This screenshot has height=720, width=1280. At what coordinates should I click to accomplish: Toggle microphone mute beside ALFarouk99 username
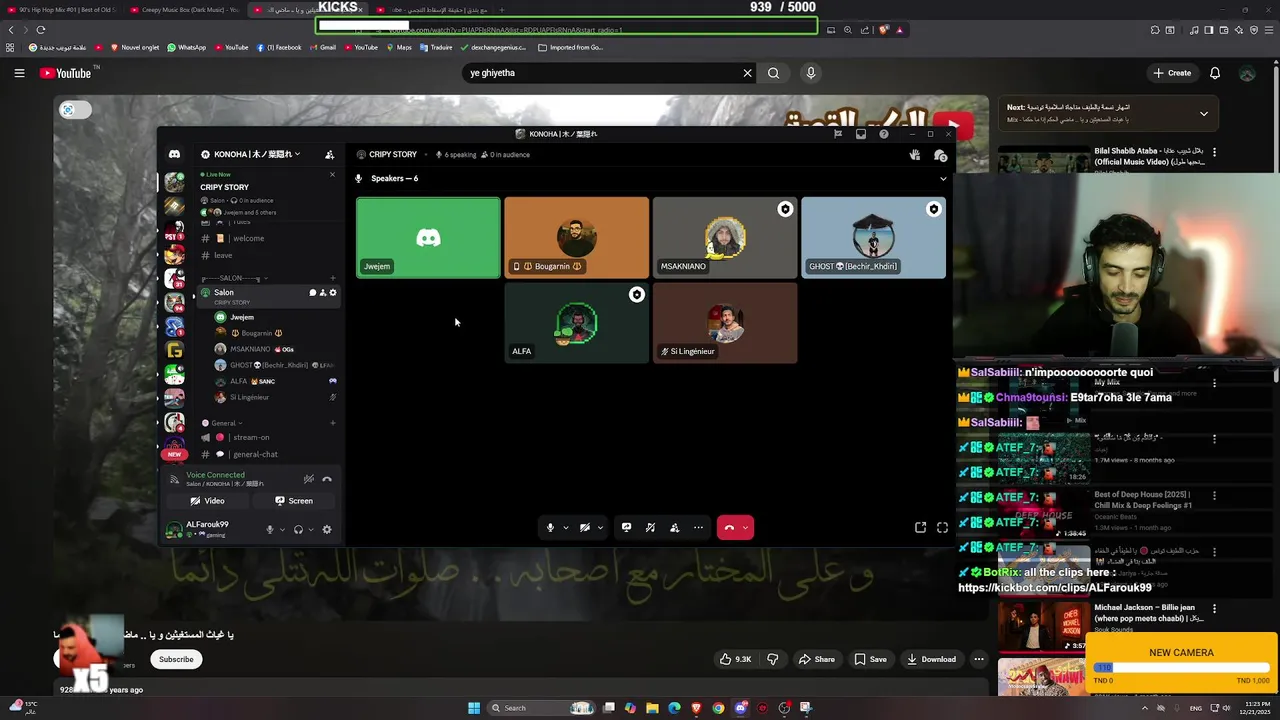pyautogui.click(x=269, y=529)
